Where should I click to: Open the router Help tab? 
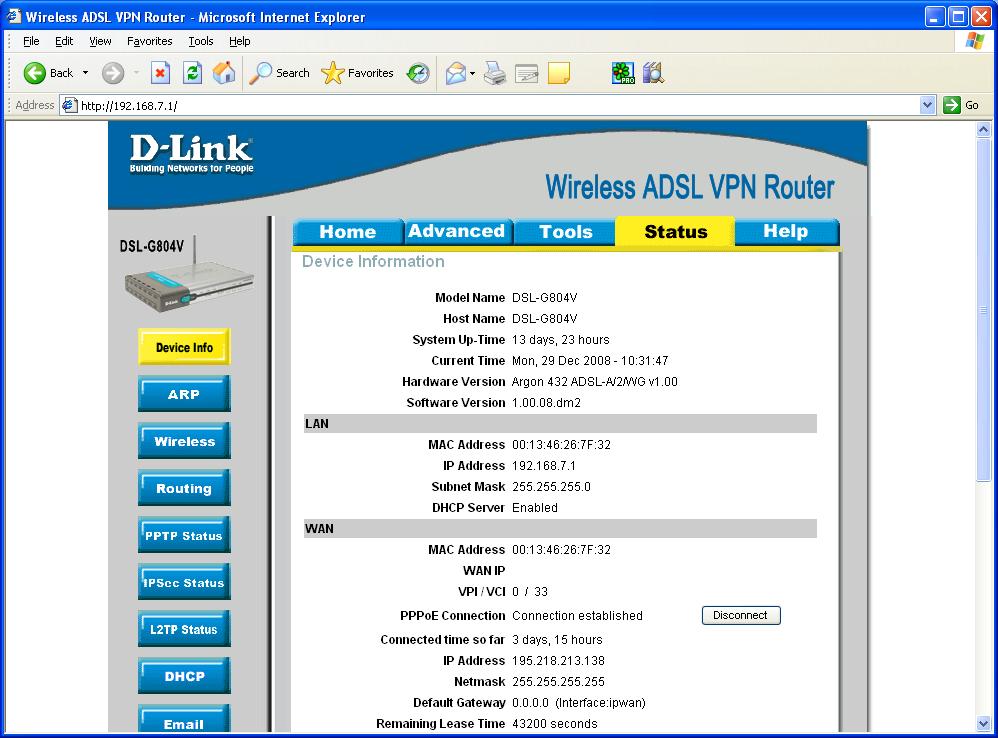pyautogui.click(x=786, y=232)
